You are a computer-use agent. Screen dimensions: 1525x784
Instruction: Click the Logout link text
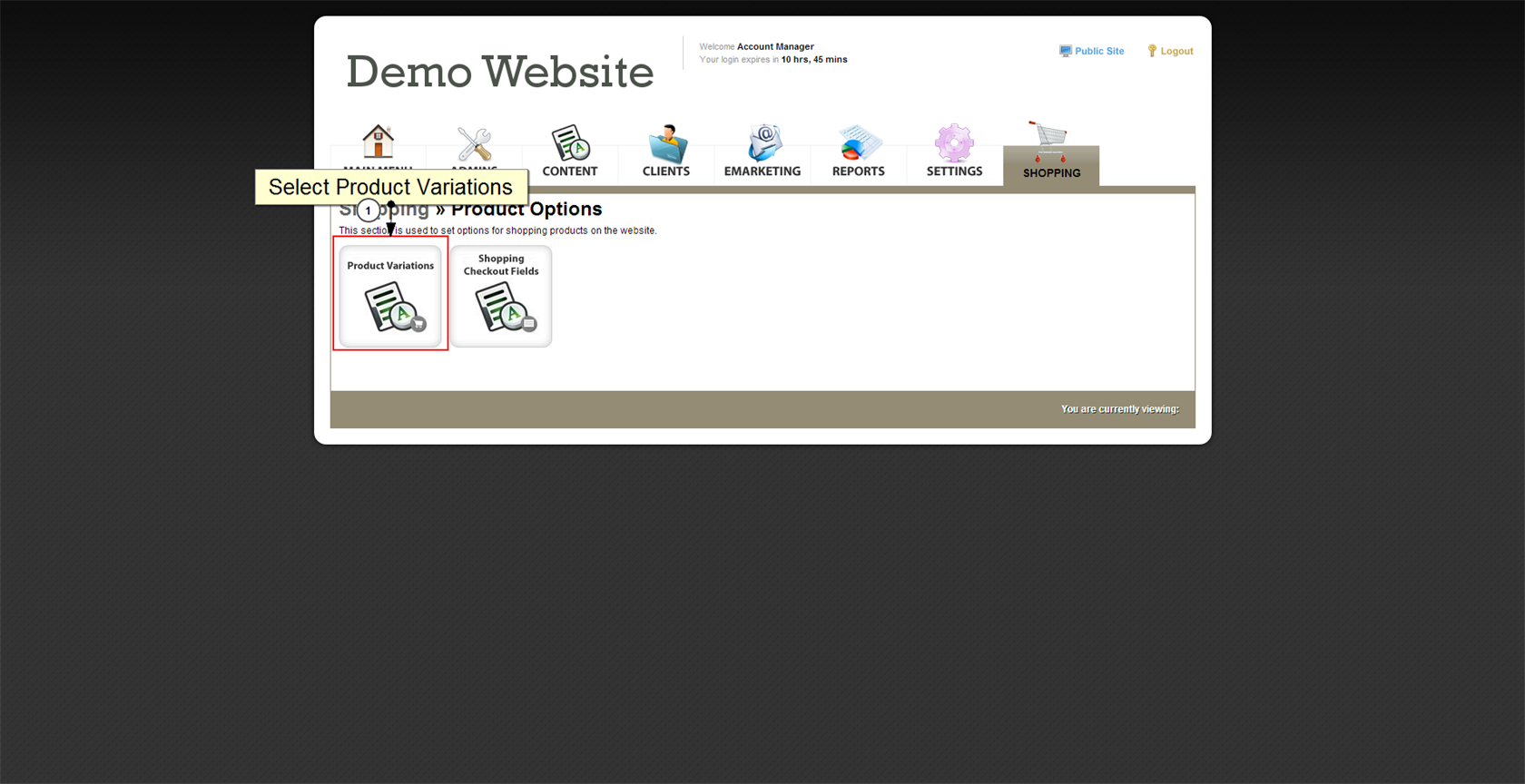[x=1176, y=52]
